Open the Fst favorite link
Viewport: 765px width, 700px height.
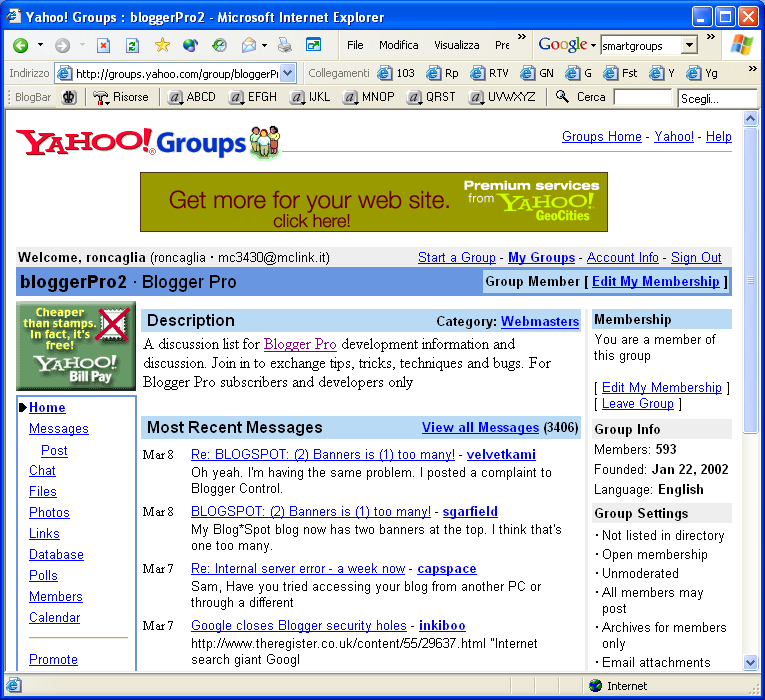620,73
